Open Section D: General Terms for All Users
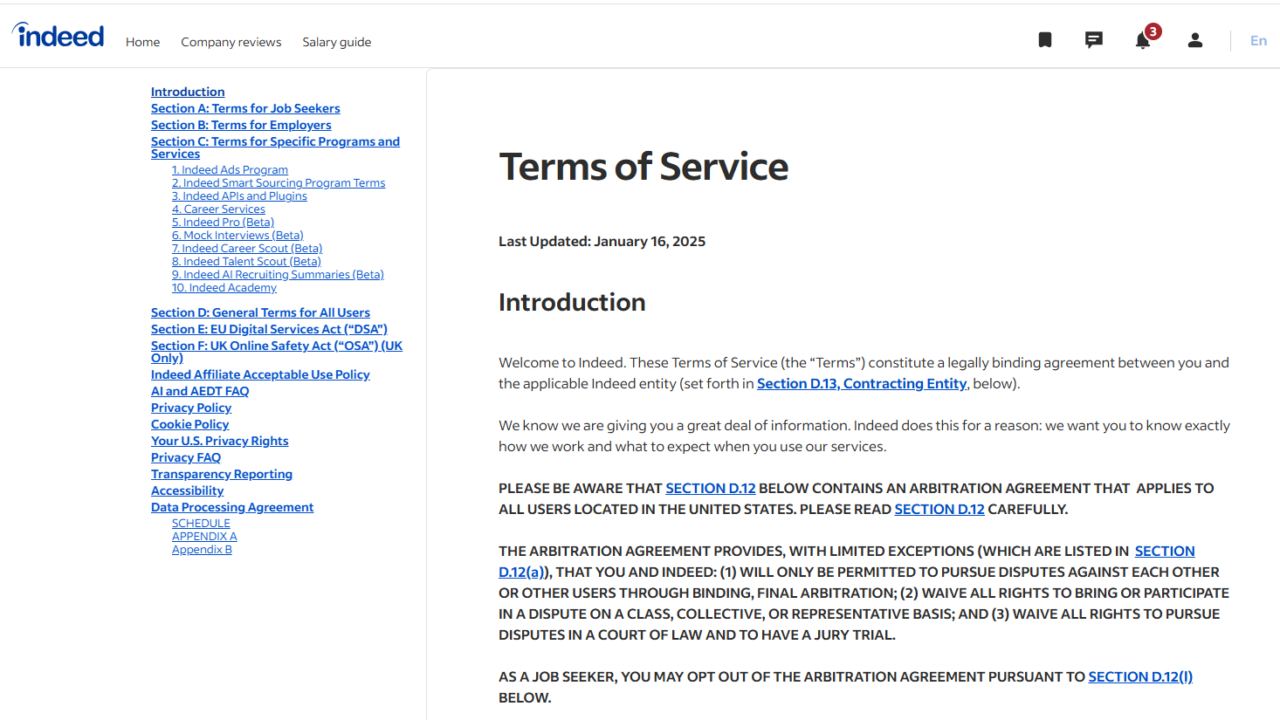 (x=260, y=313)
